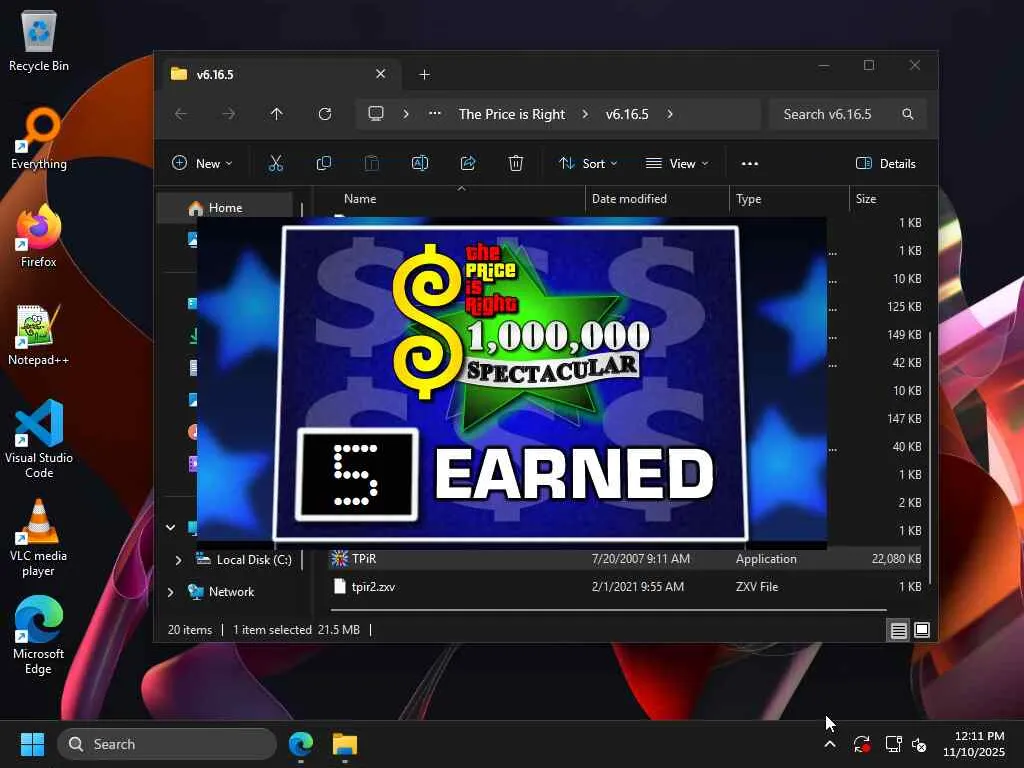1024x768 pixels.
Task: Add a new File Explorer tab
Action: [424, 74]
